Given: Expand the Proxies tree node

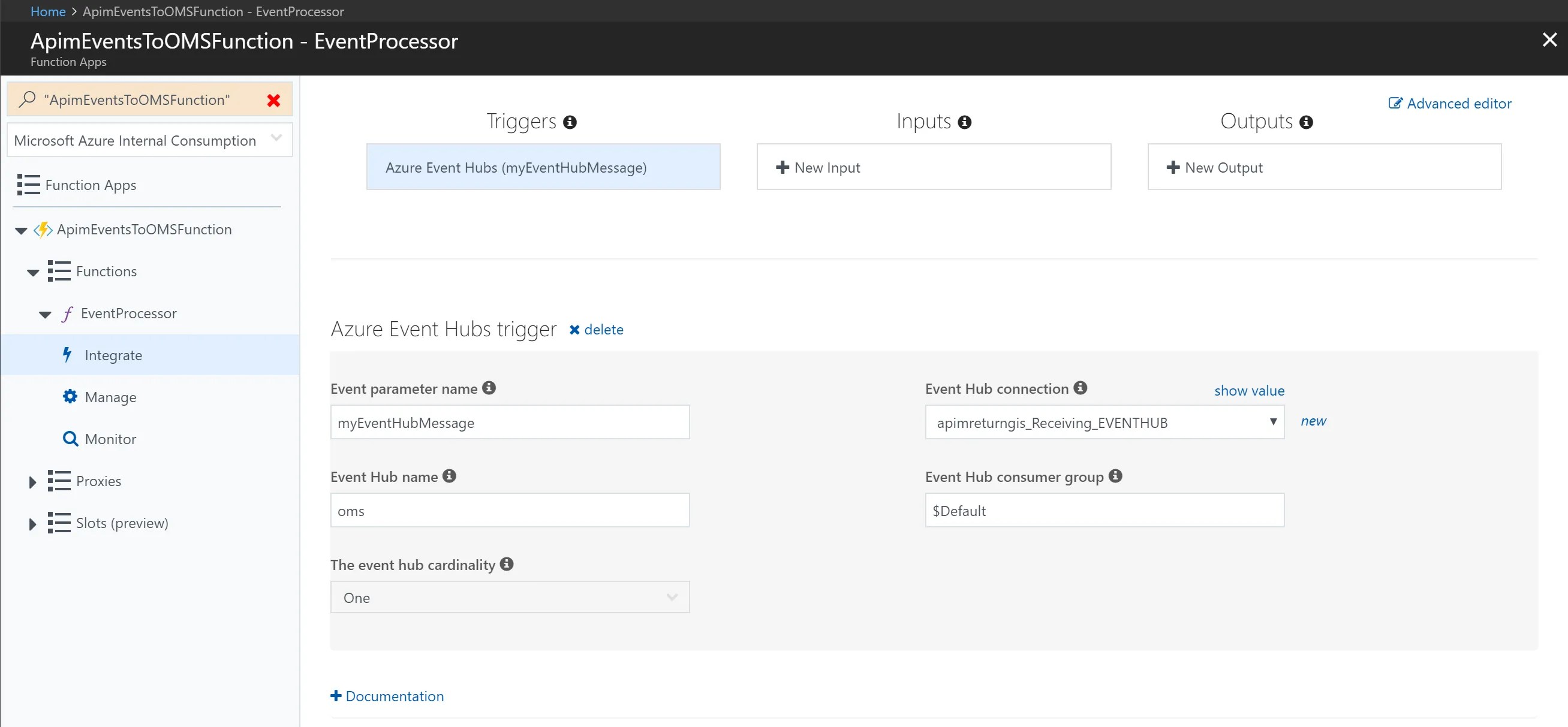Looking at the screenshot, I should click(33, 482).
